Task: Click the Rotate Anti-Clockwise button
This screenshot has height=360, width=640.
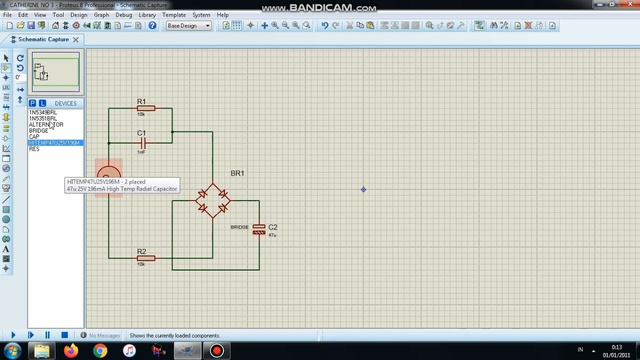Action: (x=20, y=68)
